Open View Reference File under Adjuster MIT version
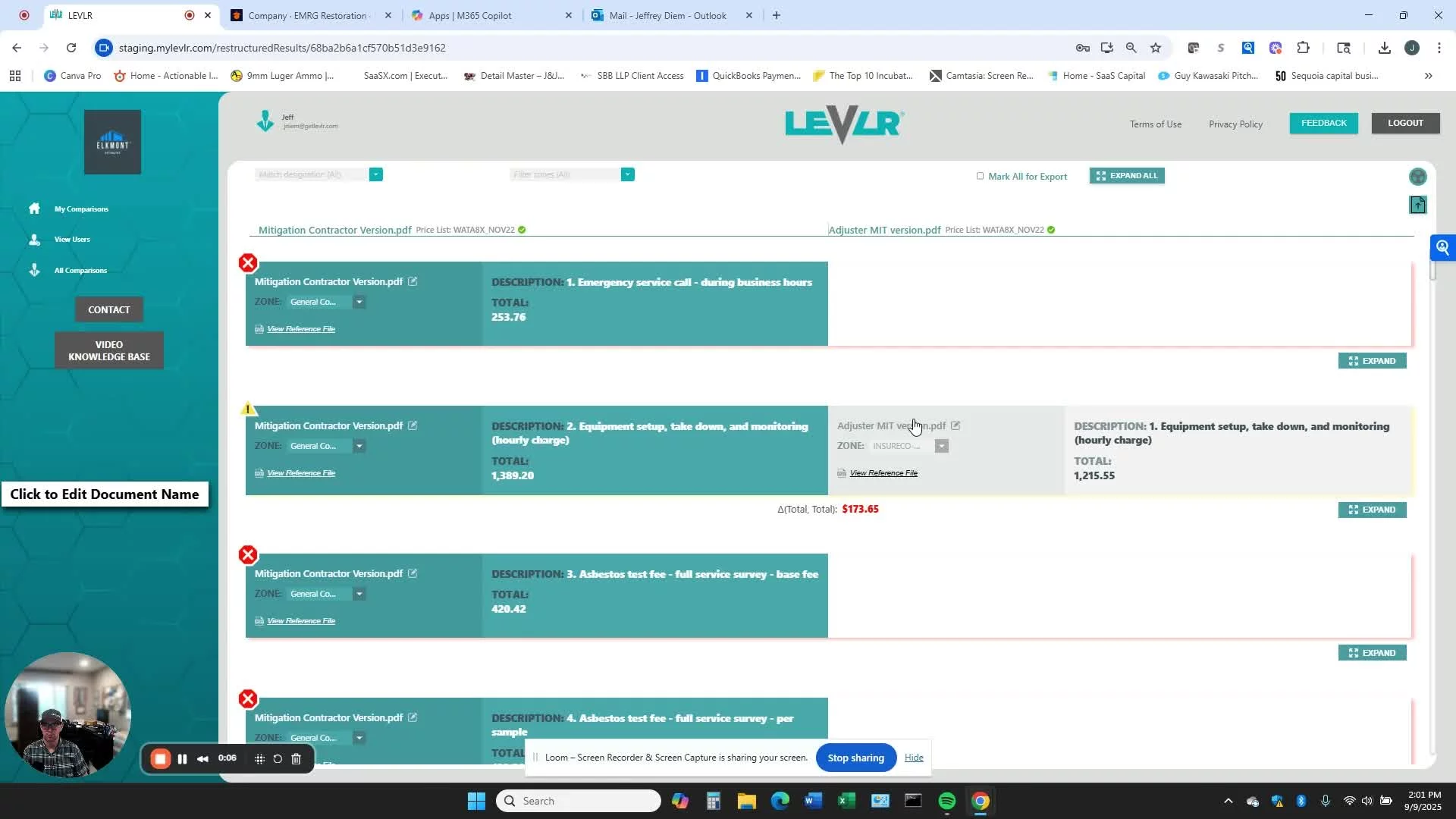The height and width of the screenshot is (819, 1456). [883, 473]
